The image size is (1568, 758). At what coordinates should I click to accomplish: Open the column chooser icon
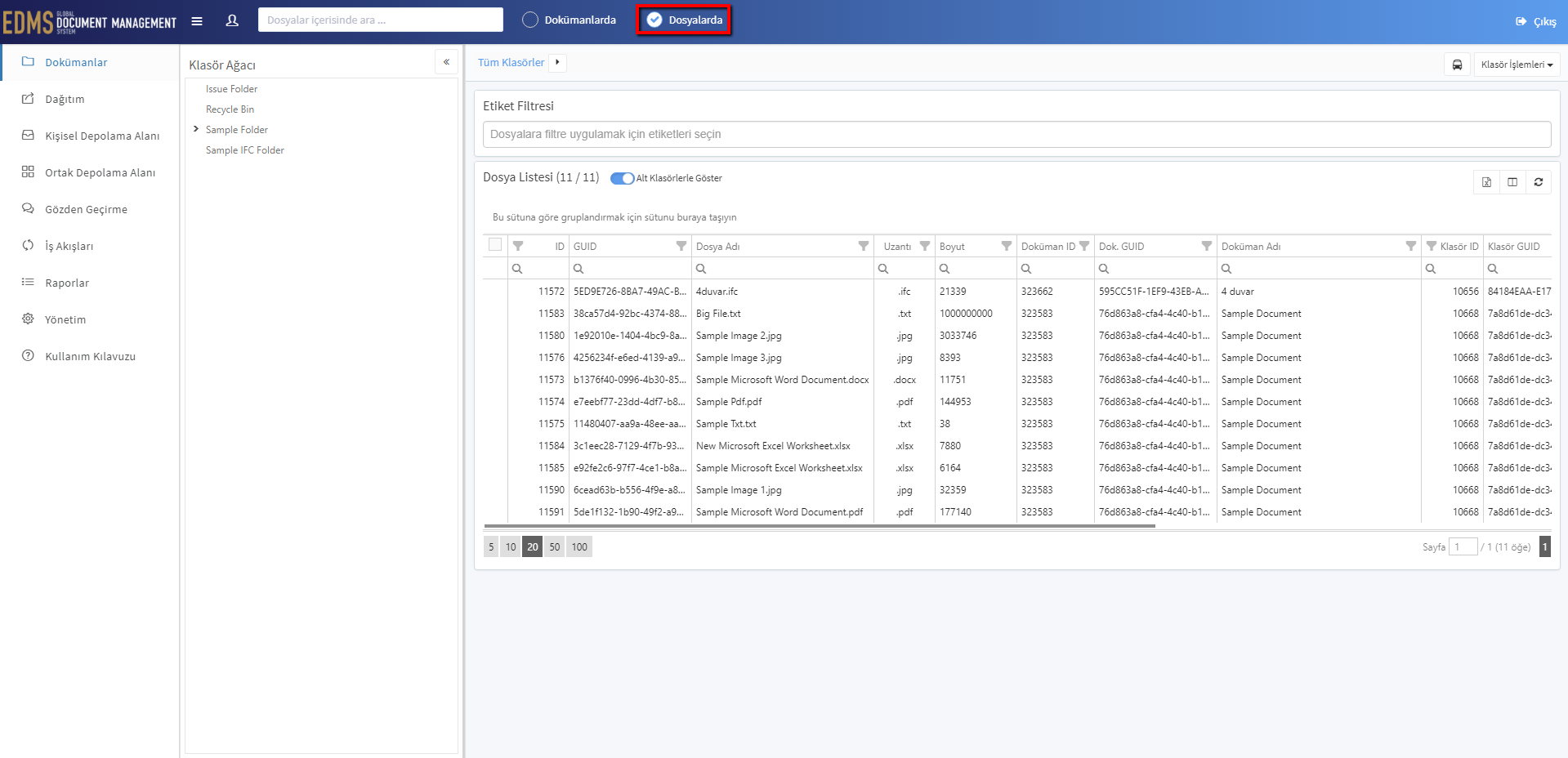(1512, 182)
